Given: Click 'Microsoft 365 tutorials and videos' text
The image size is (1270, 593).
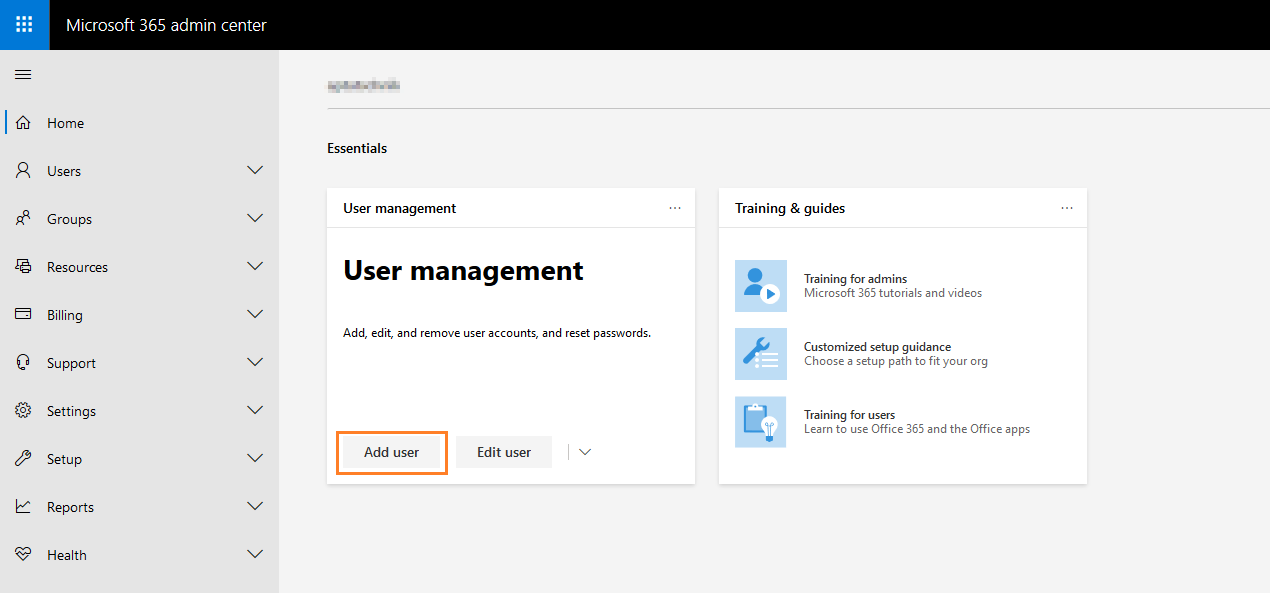Looking at the screenshot, I should 893,293.
